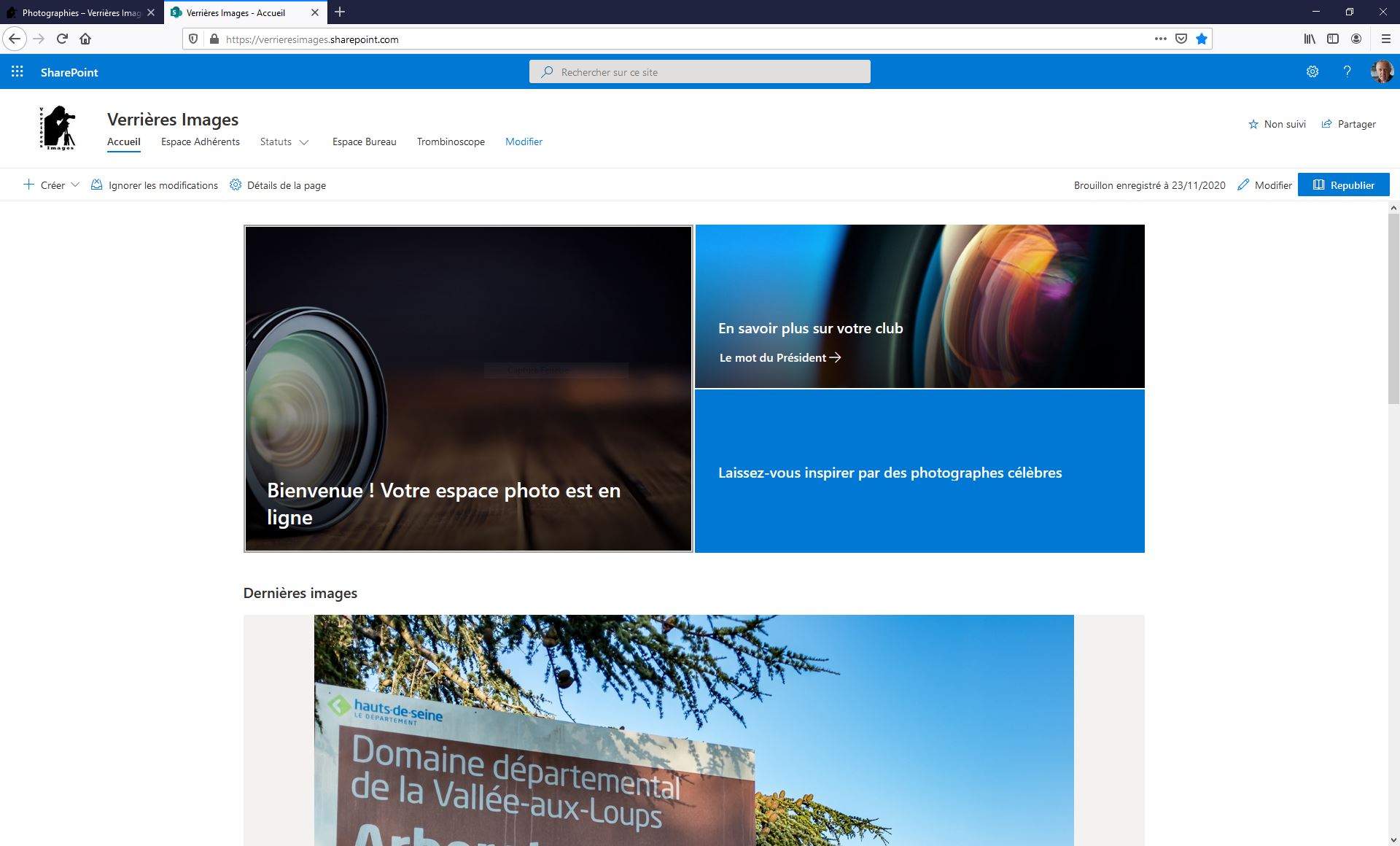Open the Espace Bureau navigation item

tap(365, 141)
